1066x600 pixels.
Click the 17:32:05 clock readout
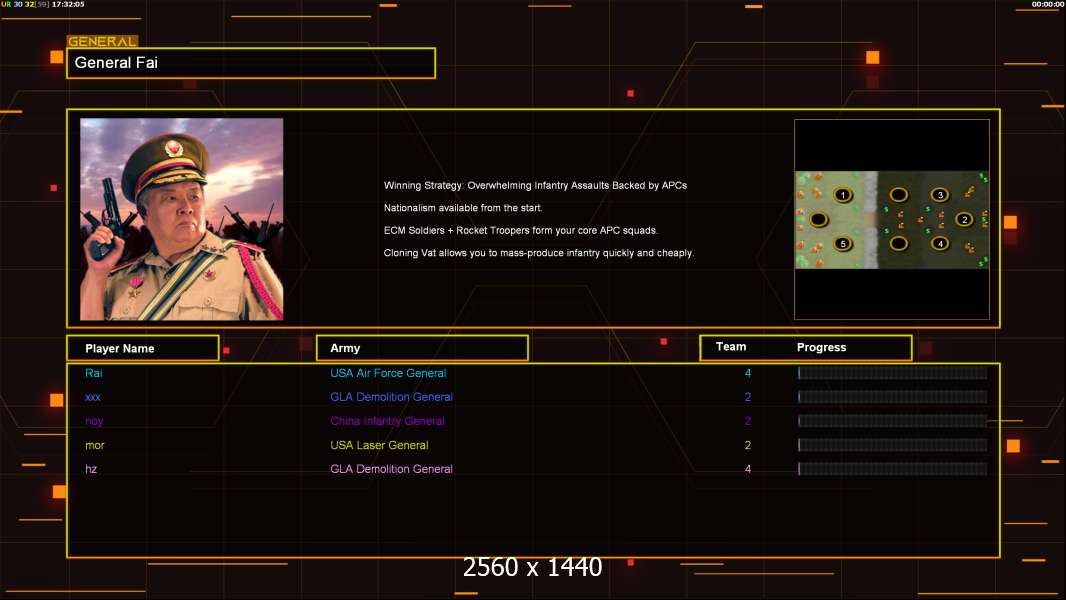tap(68, 4)
